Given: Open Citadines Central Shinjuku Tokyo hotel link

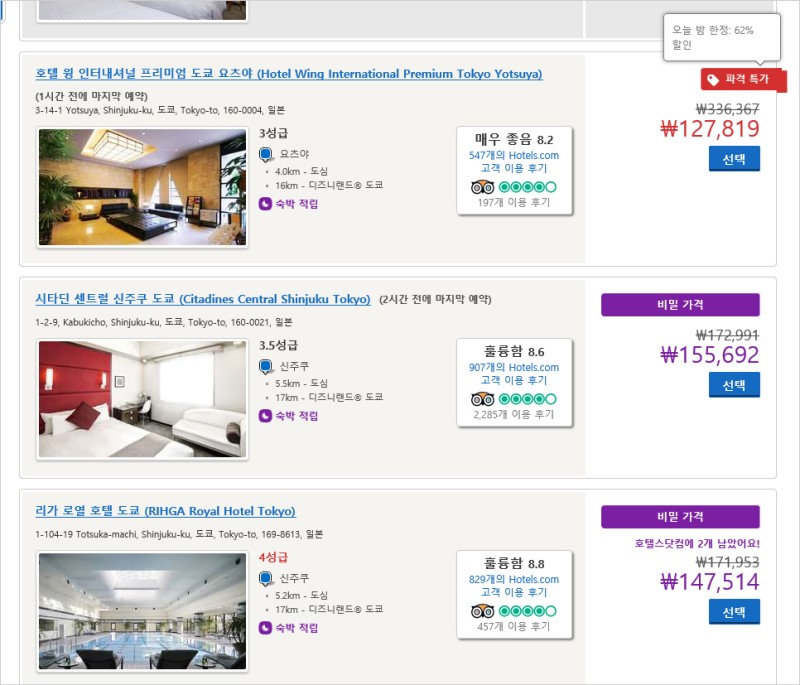Looking at the screenshot, I should pos(203,299).
